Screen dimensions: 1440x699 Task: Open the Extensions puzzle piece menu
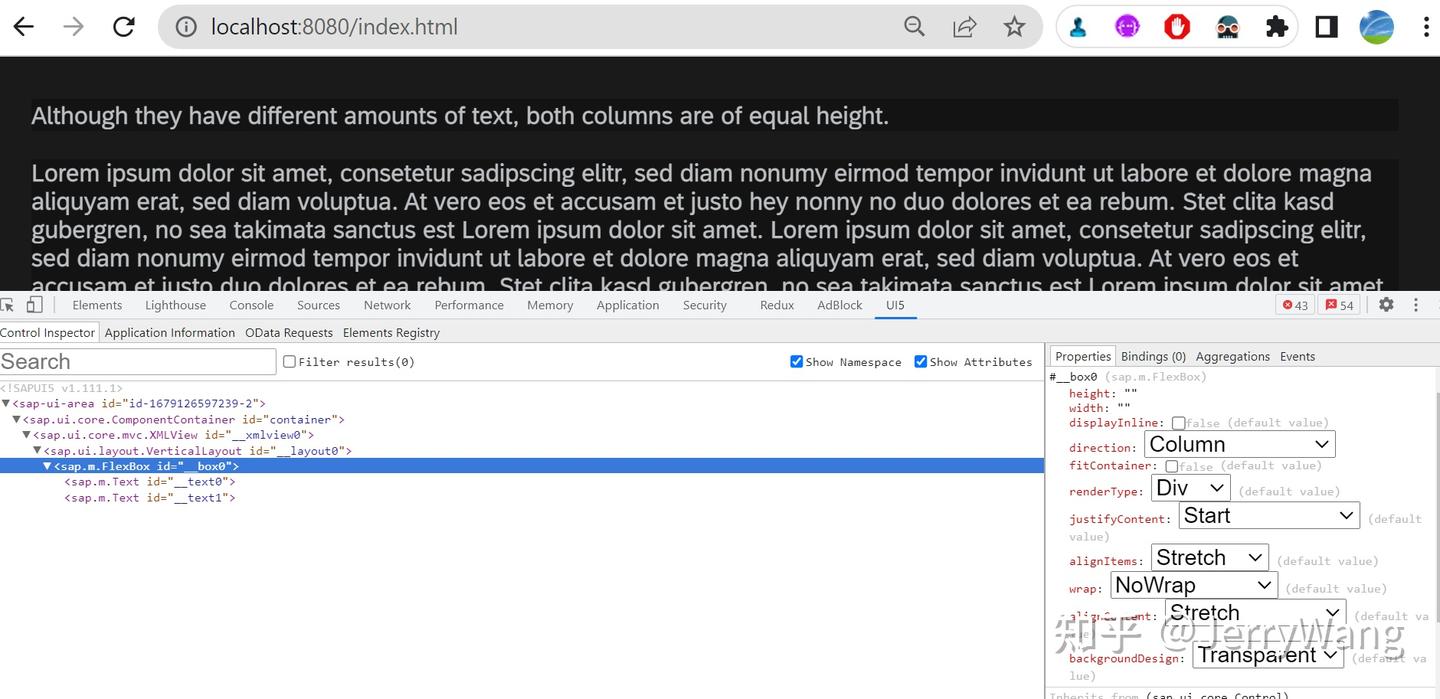[x=1277, y=27]
